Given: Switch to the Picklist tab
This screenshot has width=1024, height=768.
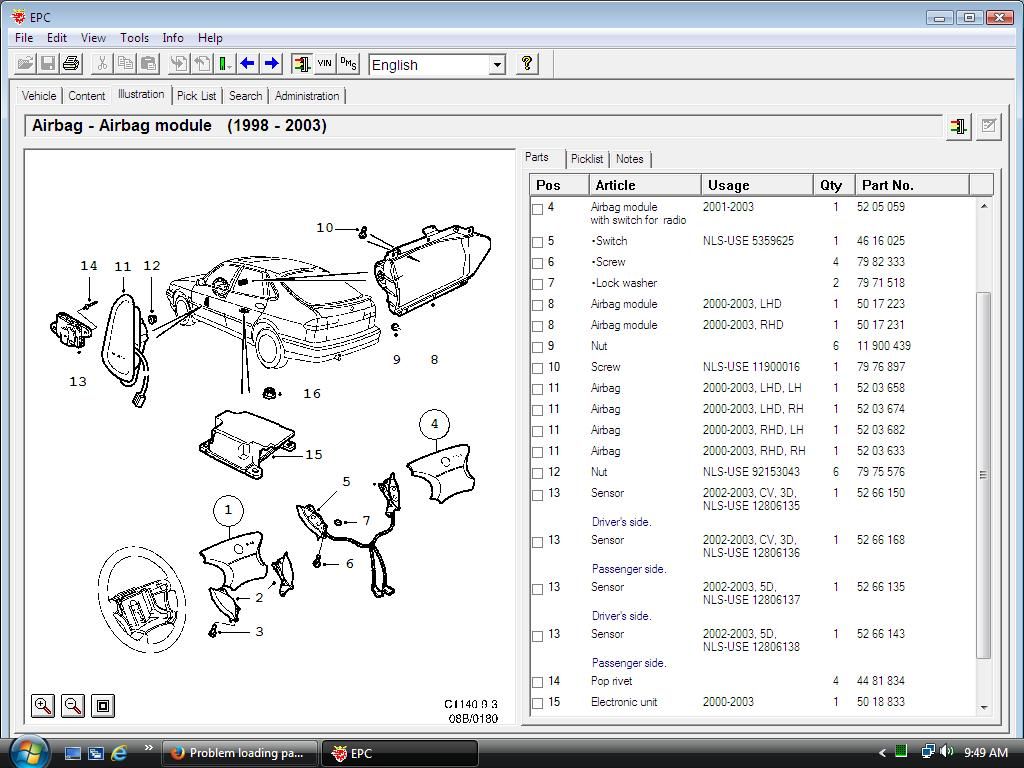Looking at the screenshot, I should click(x=587, y=158).
